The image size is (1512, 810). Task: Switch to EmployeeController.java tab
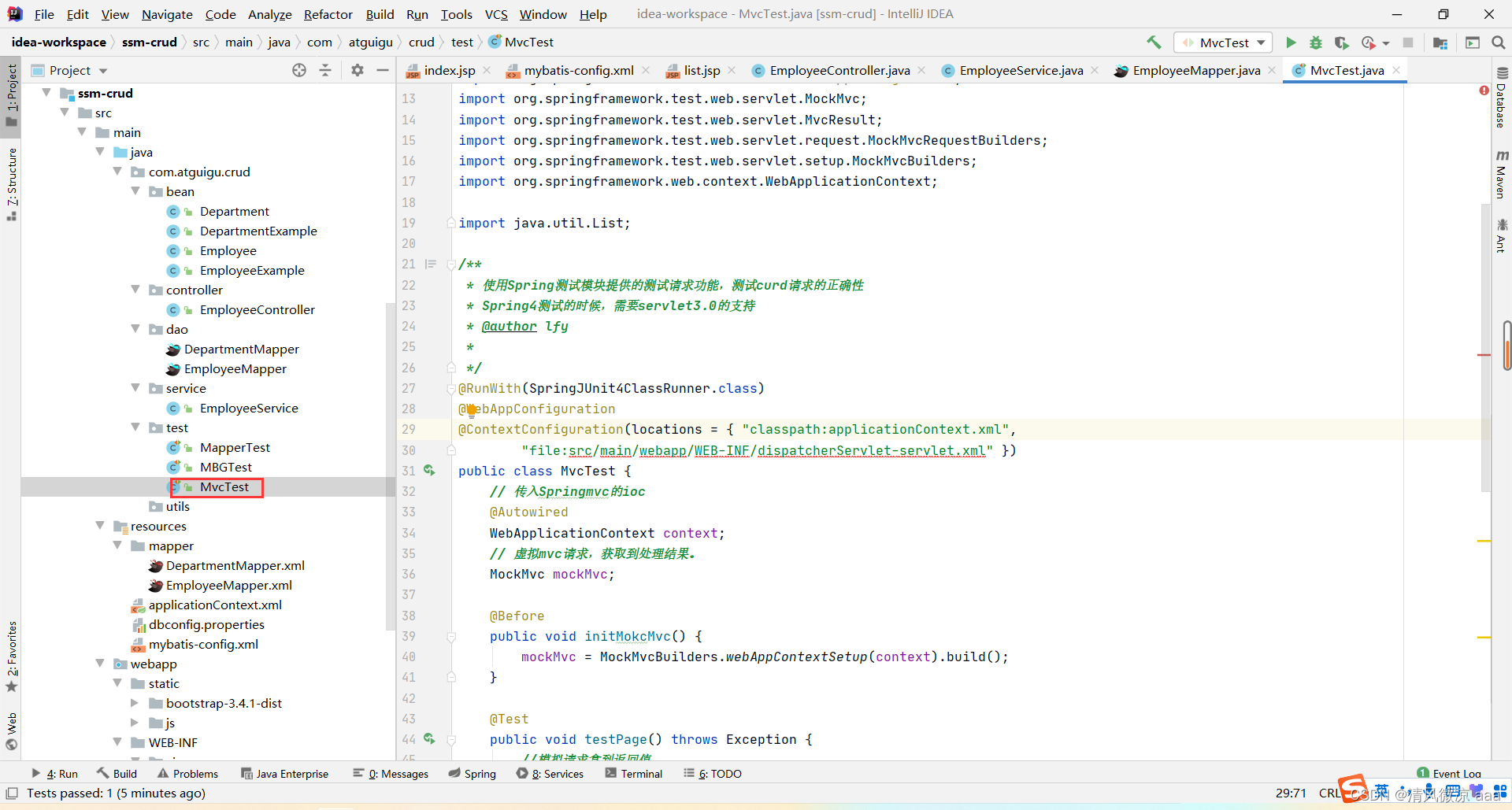click(839, 70)
